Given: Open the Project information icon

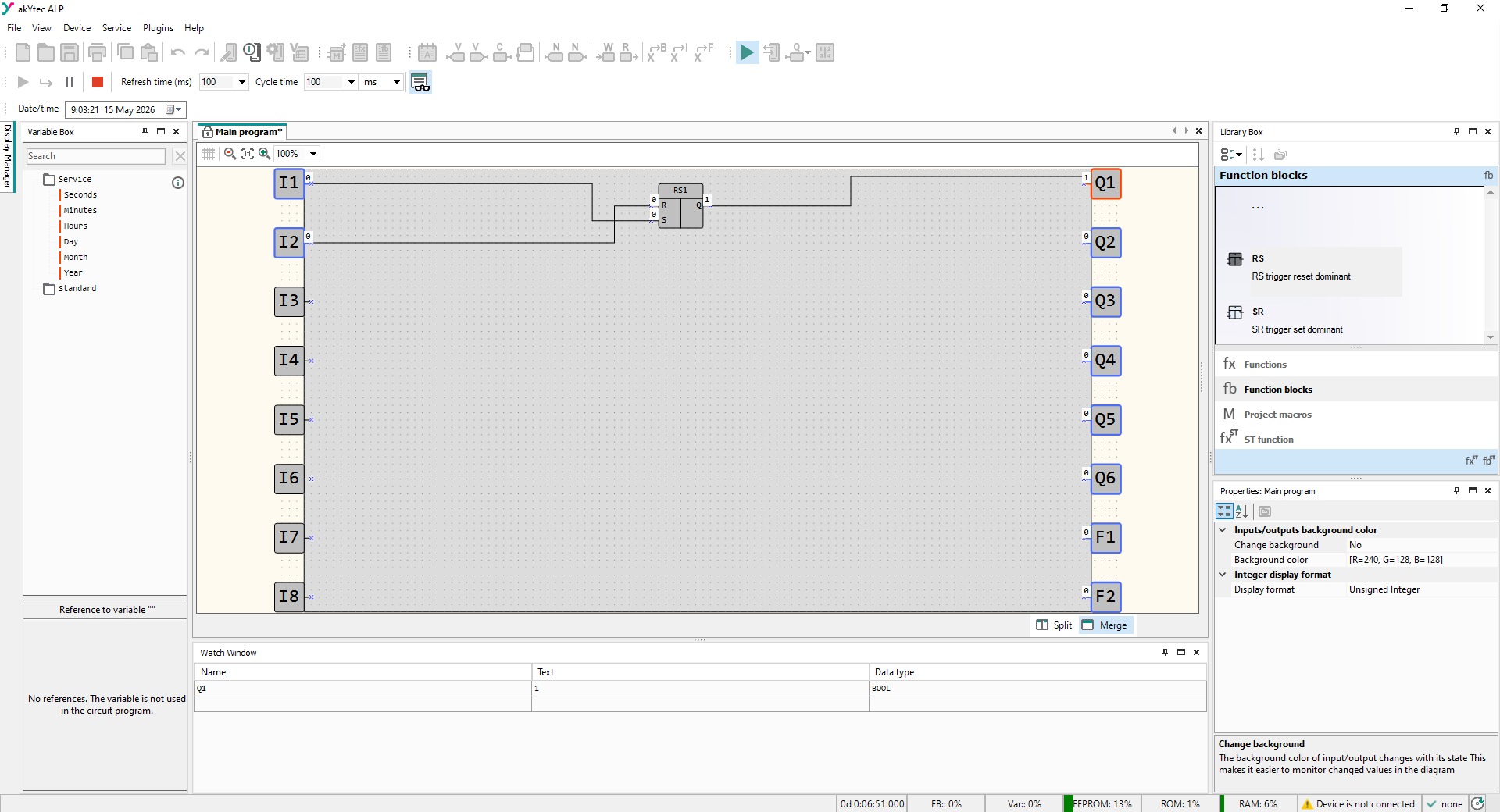Looking at the screenshot, I should pyautogui.click(x=252, y=52).
